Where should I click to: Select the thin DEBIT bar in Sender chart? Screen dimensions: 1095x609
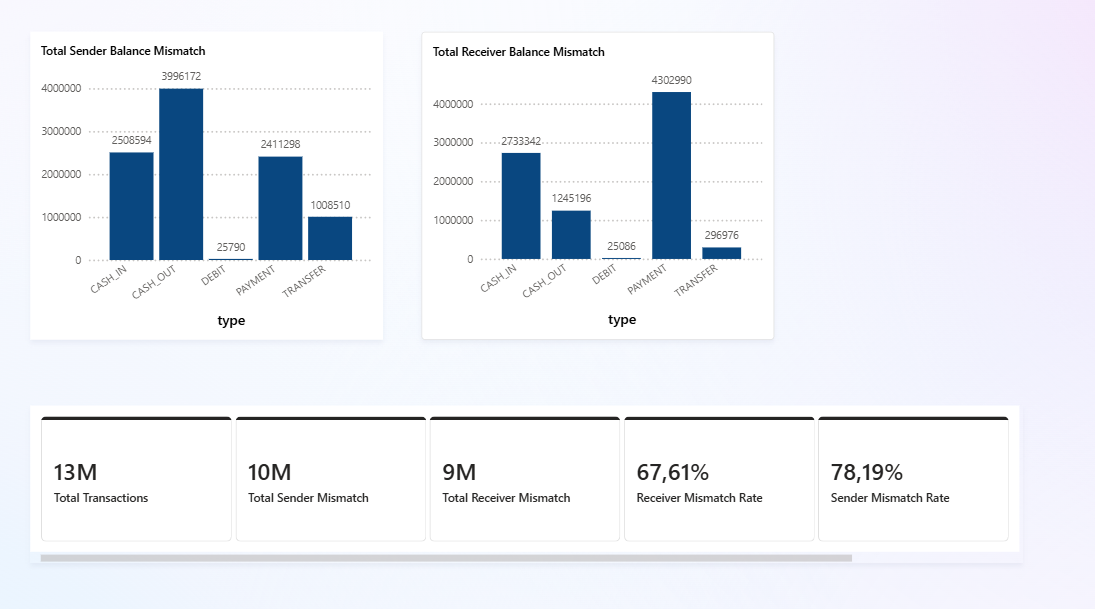tap(230, 259)
